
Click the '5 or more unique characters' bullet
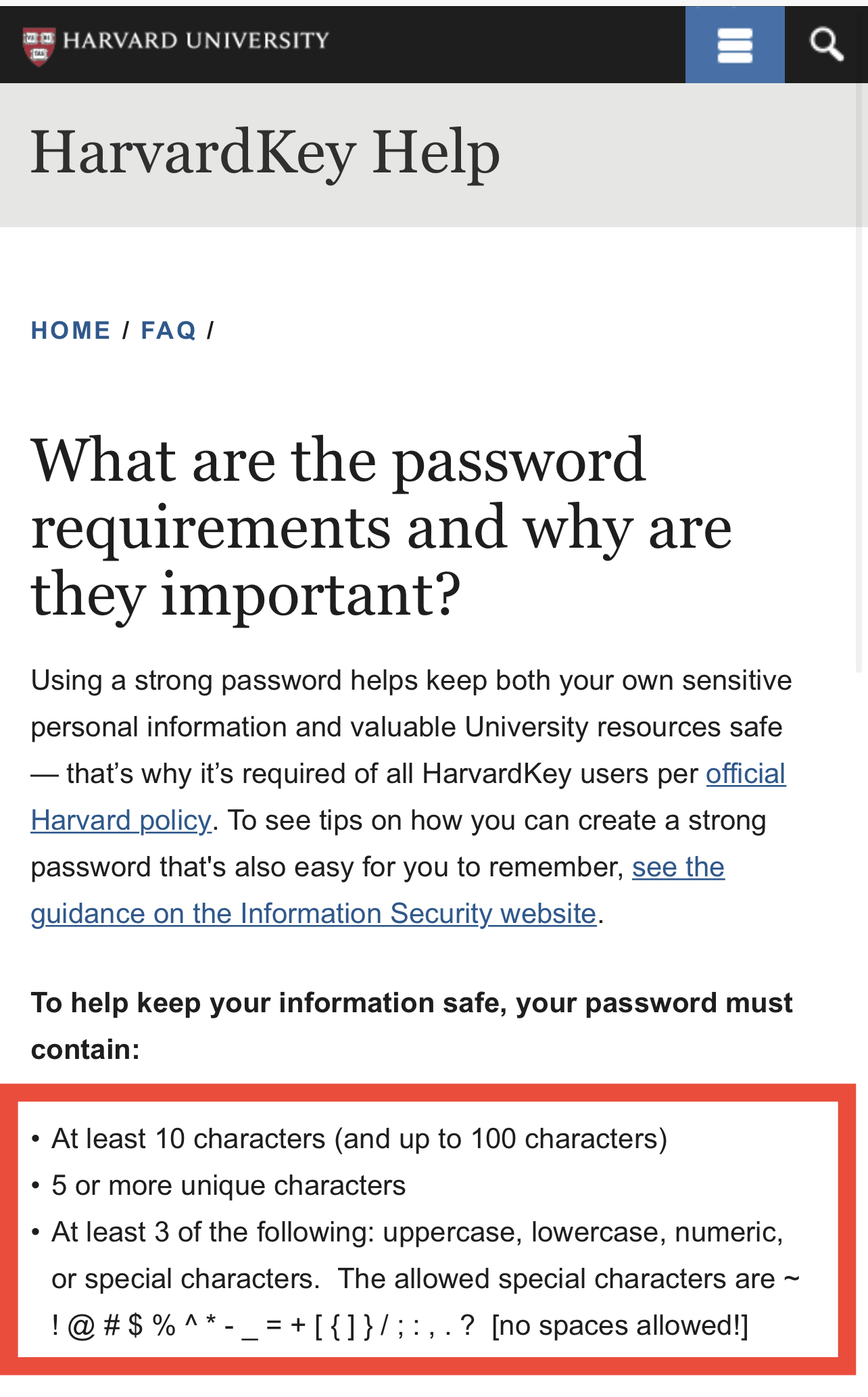tap(228, 1185)
